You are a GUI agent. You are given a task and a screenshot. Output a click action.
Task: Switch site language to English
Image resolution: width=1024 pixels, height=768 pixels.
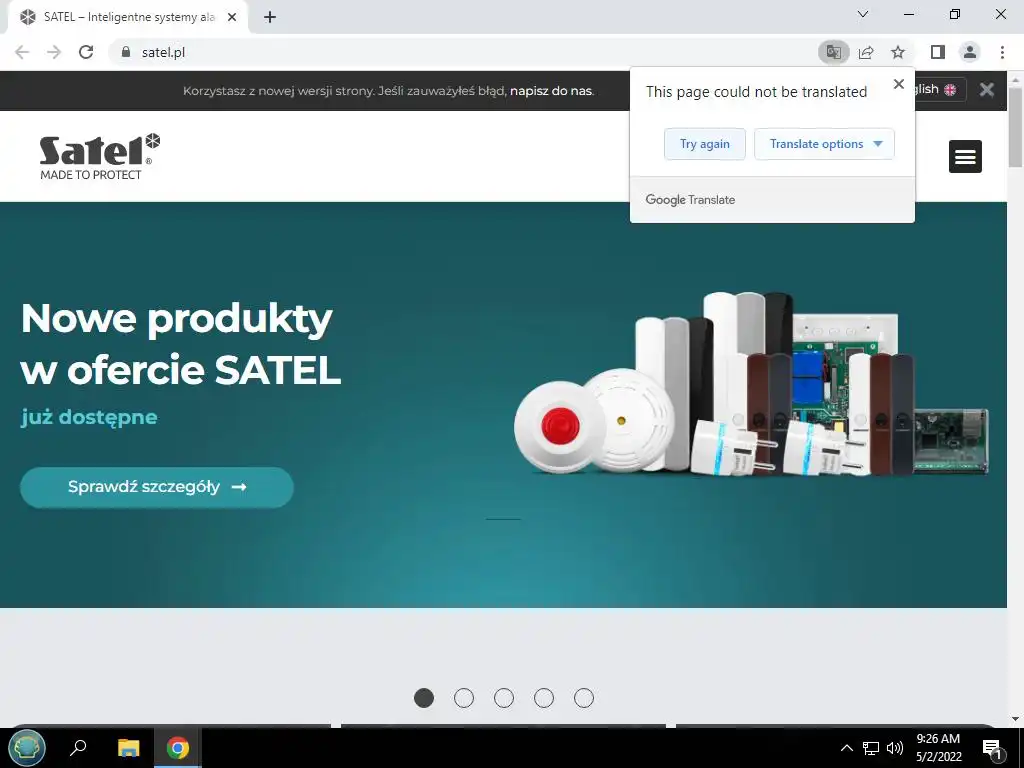(938, 89)
